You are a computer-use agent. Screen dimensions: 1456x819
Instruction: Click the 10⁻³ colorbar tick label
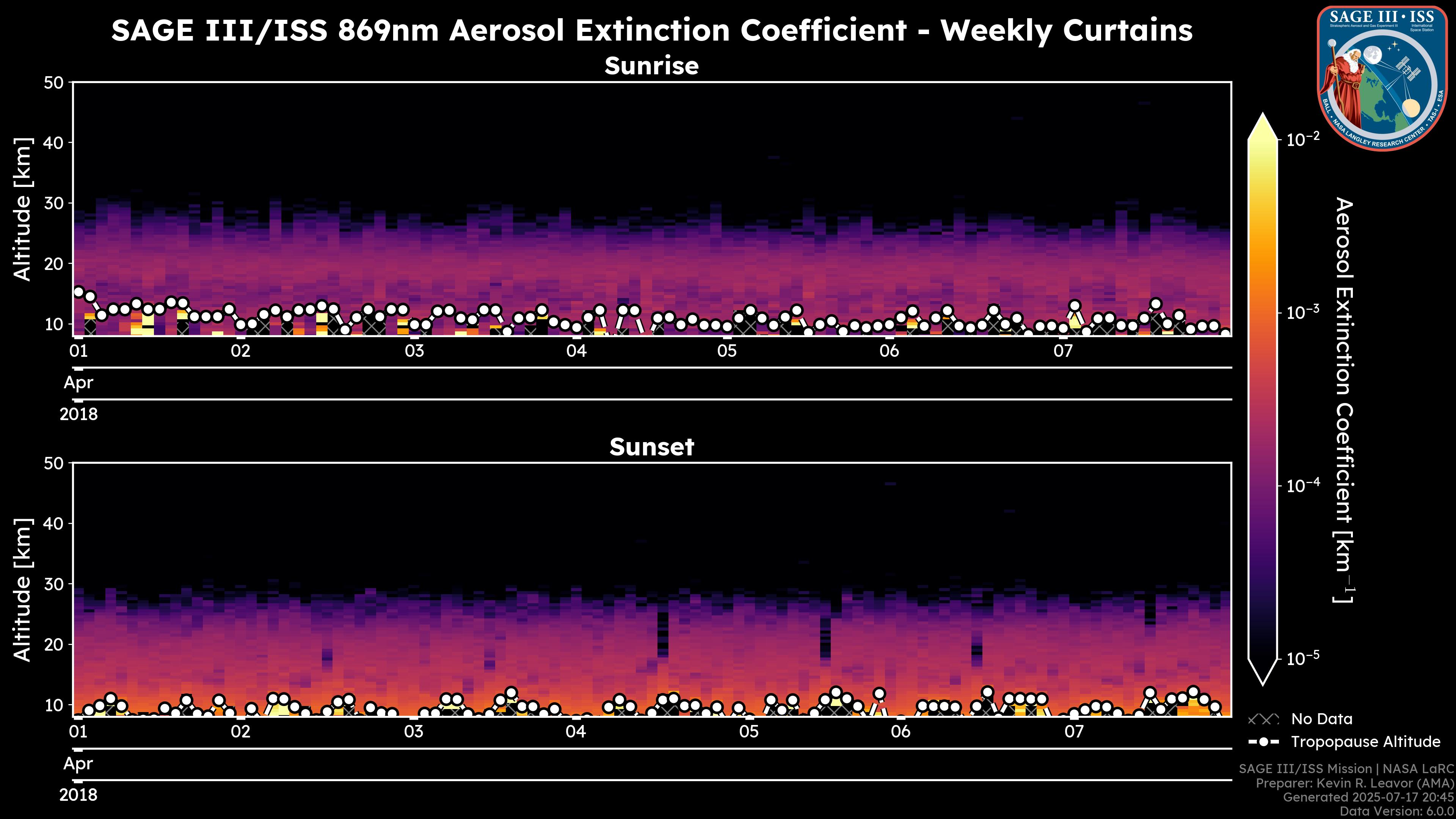tap(1303, 312)
